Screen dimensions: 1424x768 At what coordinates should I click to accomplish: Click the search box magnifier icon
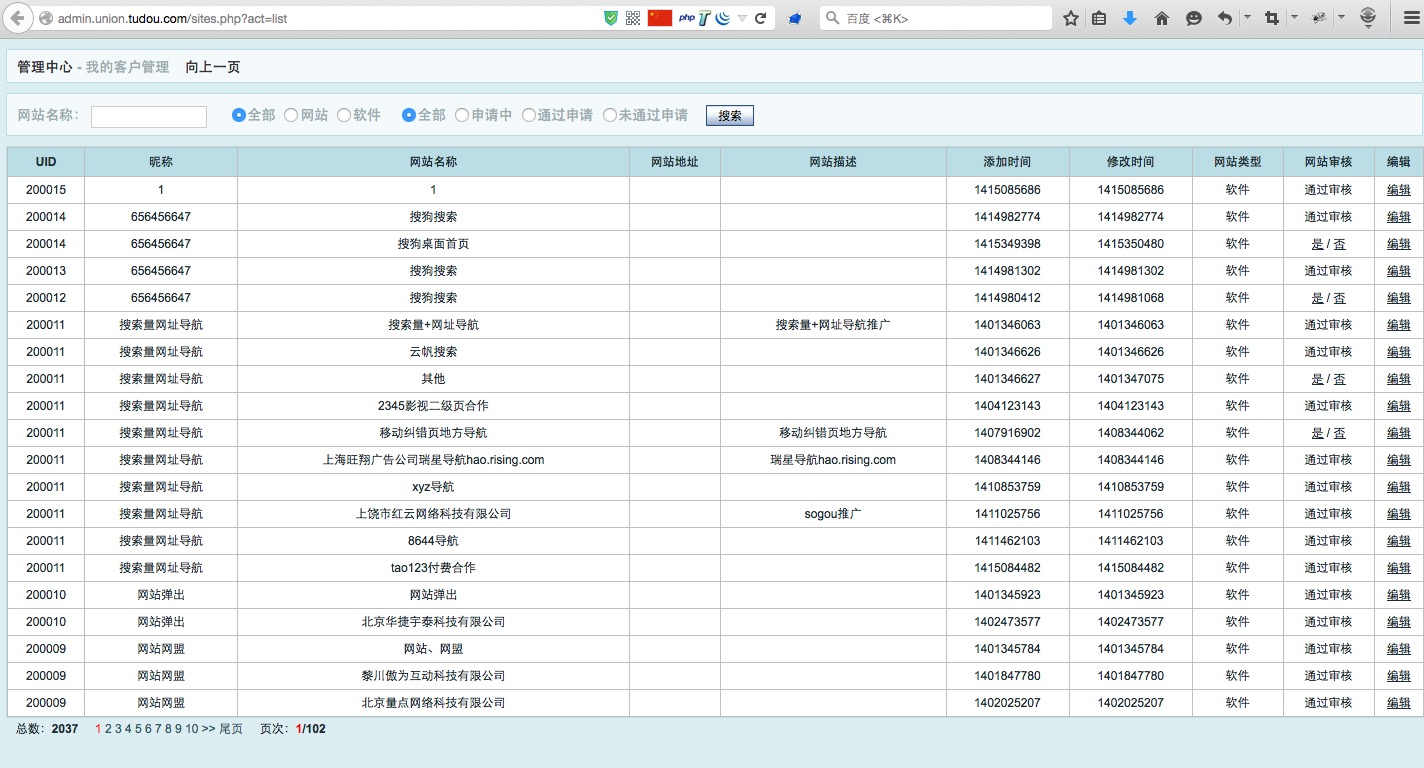point(832,18)
